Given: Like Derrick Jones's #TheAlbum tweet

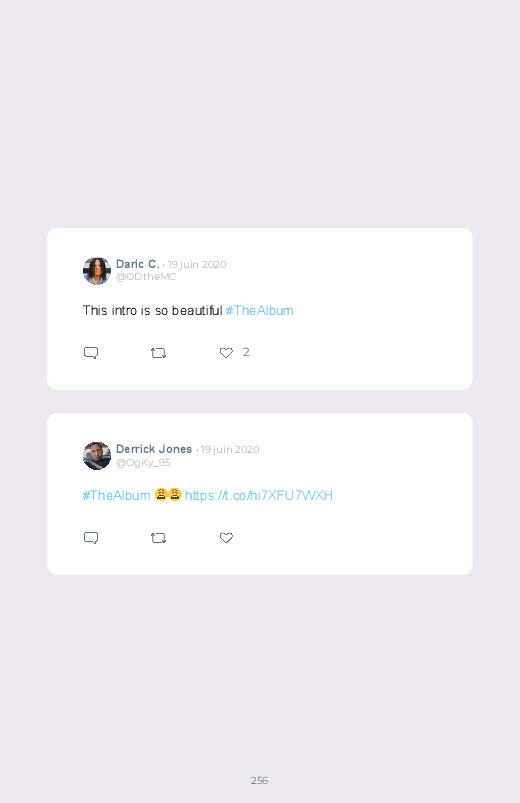Looking at the screenshot, I should pos(226,538).
